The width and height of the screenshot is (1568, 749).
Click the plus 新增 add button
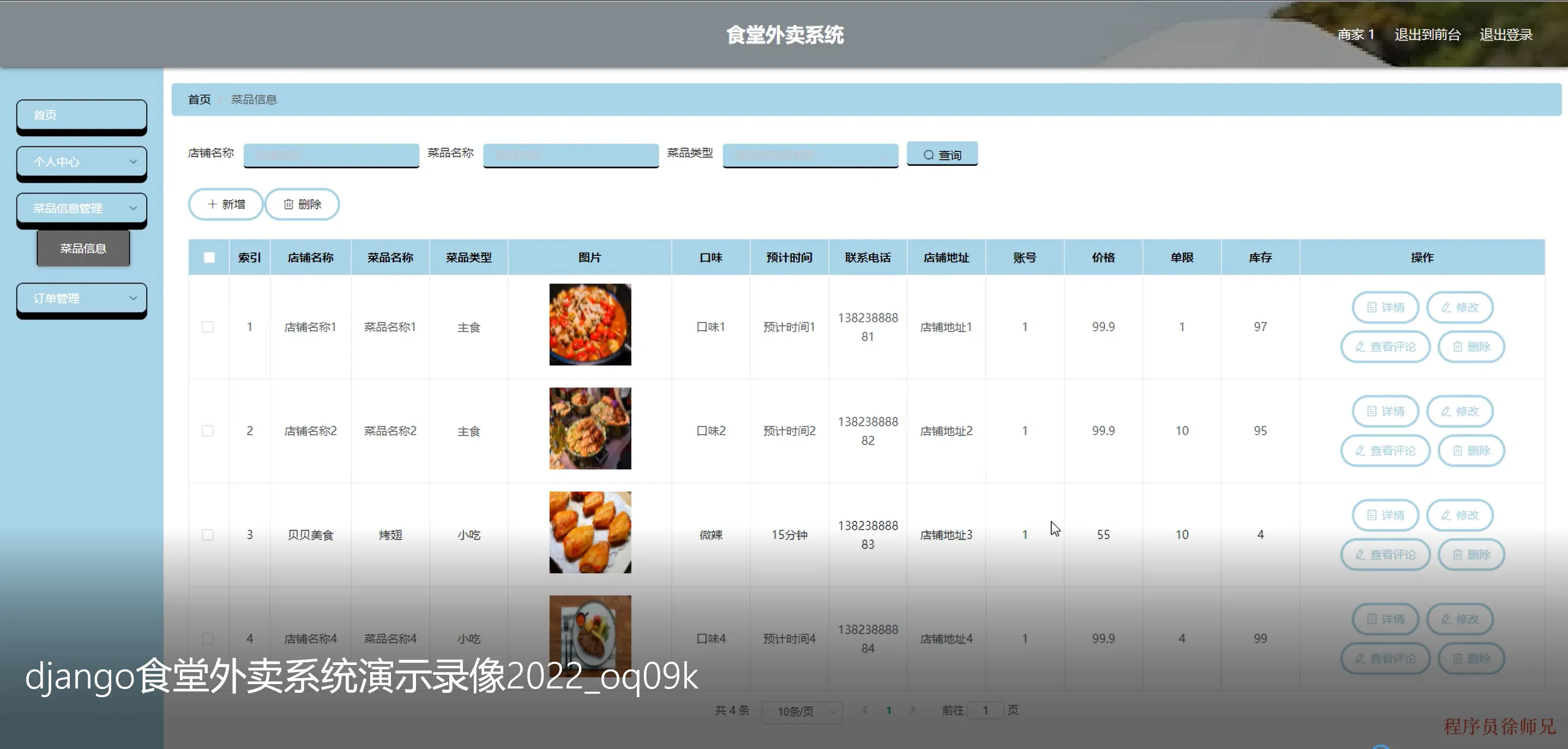pos(226,204)
